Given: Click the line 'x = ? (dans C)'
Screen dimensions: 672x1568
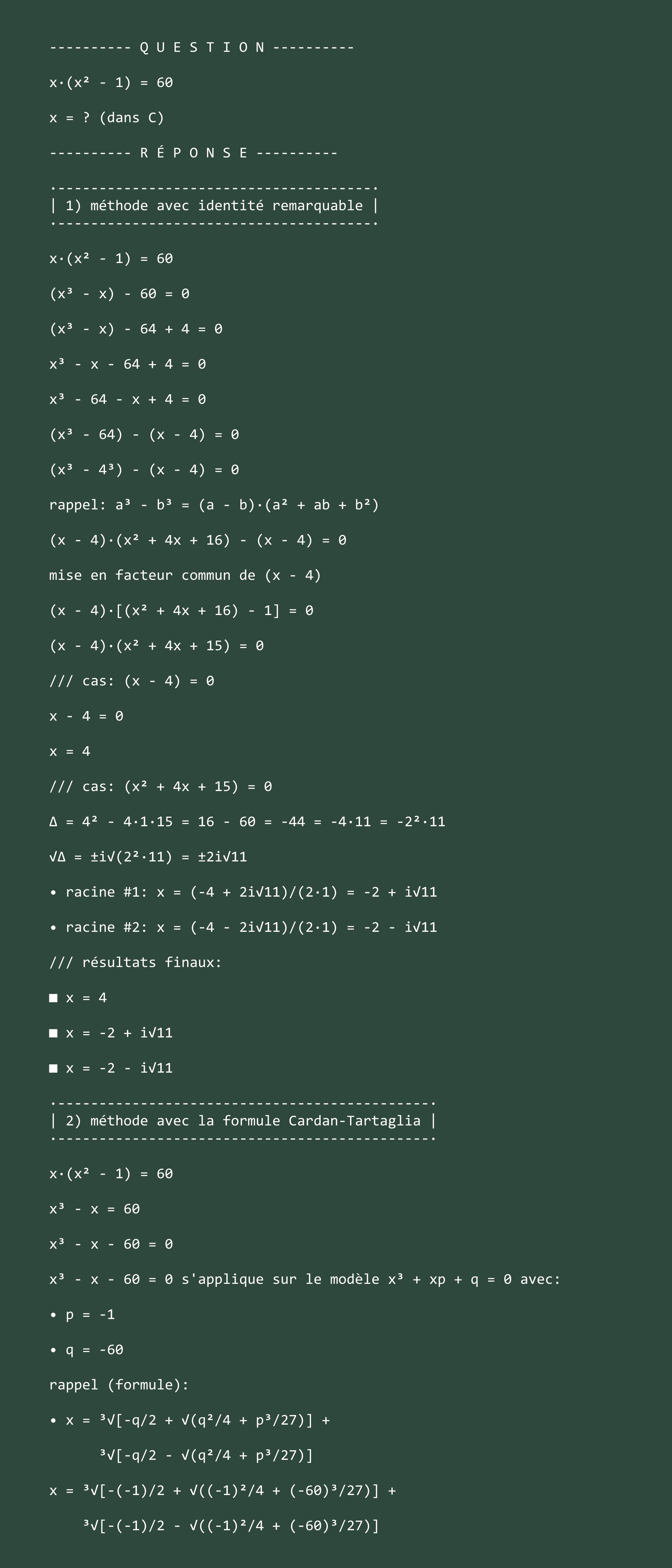Looking at the screenshot, I should point(107,117).
